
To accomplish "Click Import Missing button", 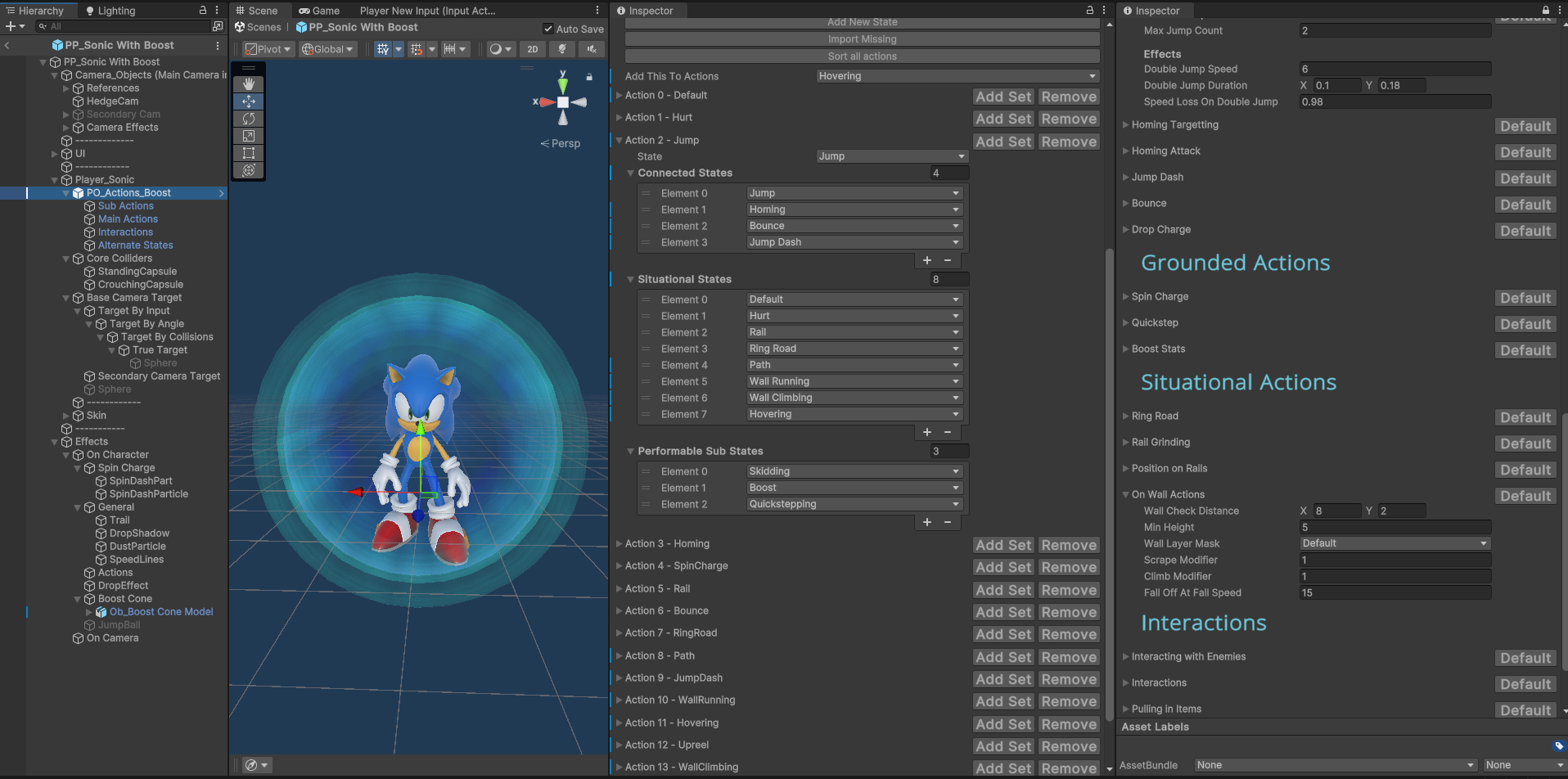I will [x=862, y=39].
